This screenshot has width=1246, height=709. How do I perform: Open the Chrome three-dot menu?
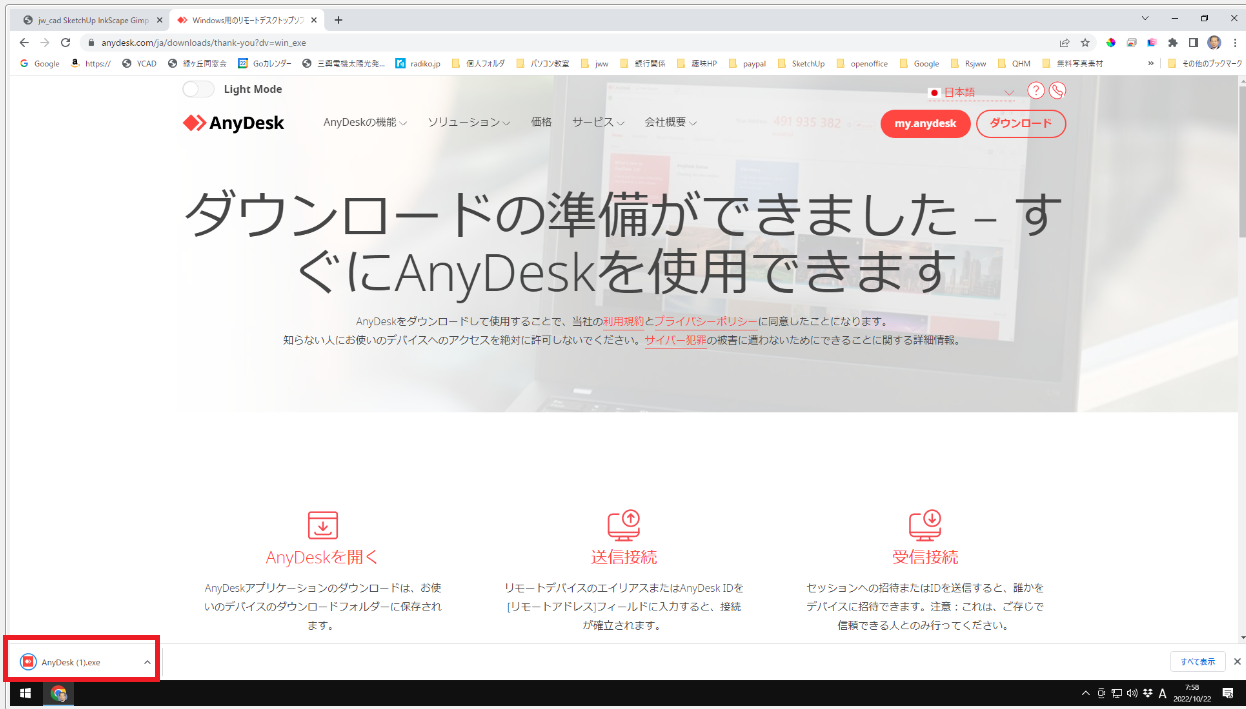tap(1234, 43)
